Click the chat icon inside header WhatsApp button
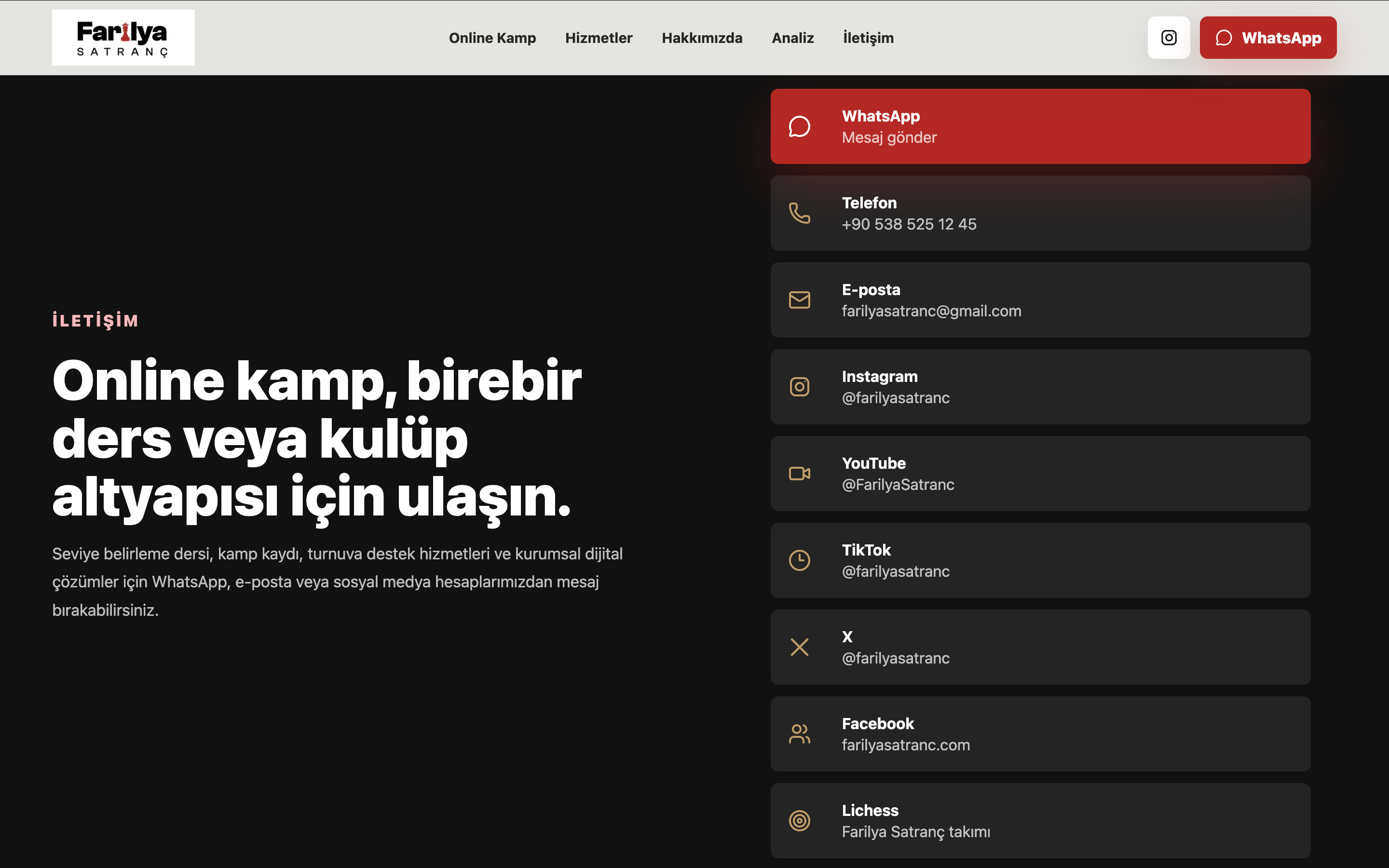The width and height of the screenshot is (1389, 868). (1224, 38)
